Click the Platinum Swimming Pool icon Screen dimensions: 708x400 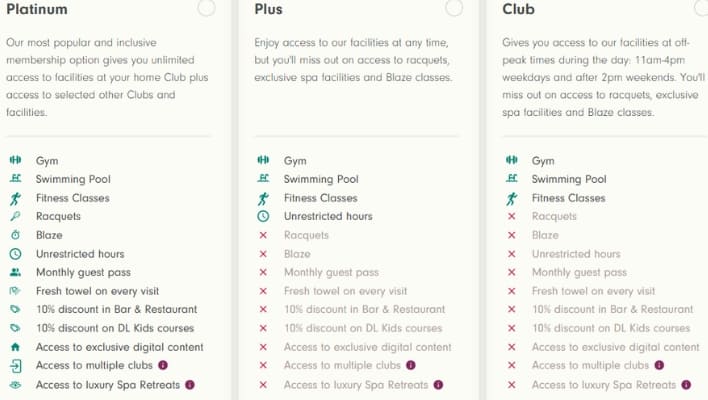click(x=15, y=180)
